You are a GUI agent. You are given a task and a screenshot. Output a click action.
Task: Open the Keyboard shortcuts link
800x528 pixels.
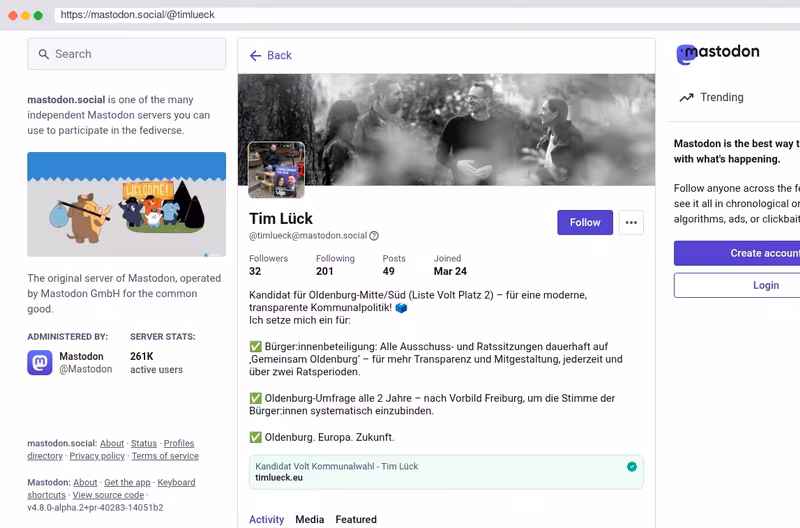(176, 483)
